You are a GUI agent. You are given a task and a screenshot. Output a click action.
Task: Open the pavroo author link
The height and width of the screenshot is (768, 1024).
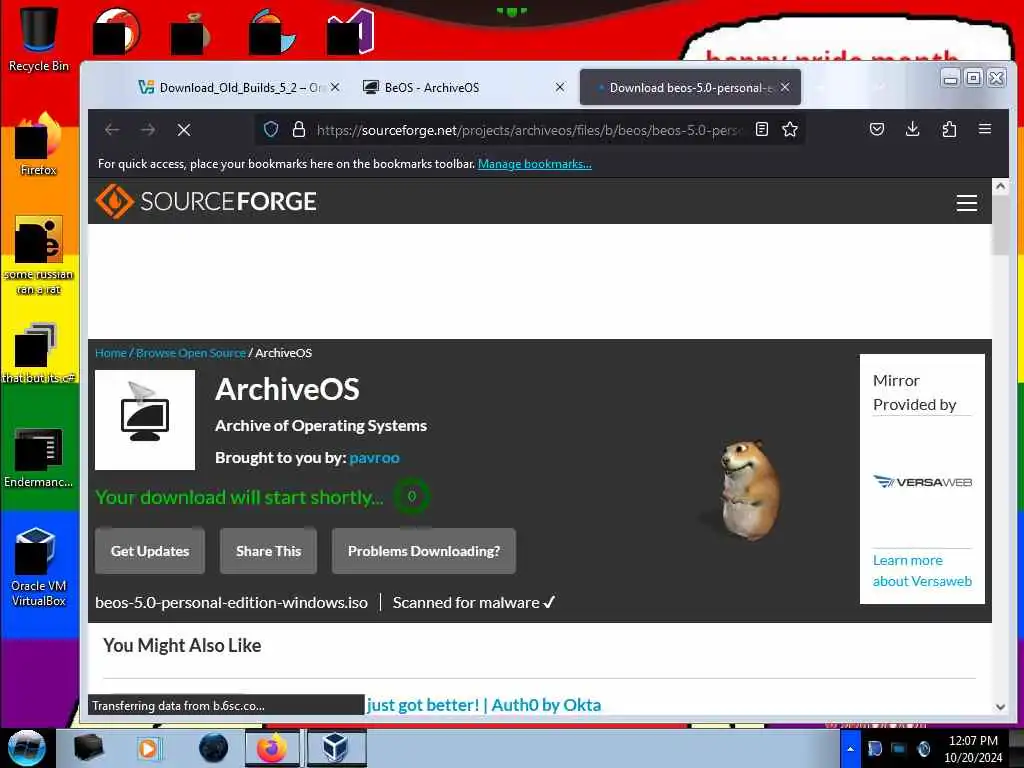(374, 458)
